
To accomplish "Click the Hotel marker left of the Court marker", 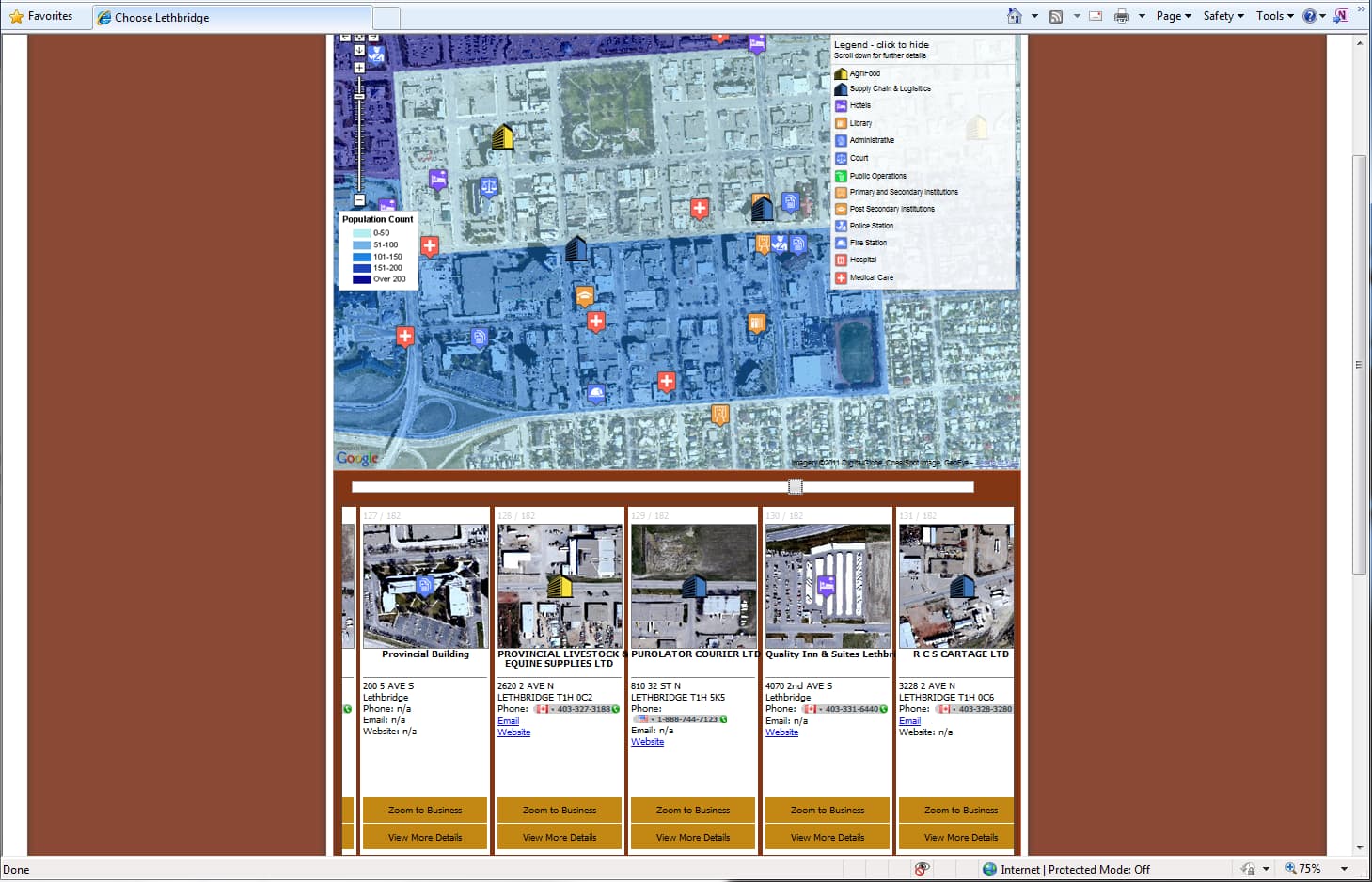I will click(x=437, y=179).
